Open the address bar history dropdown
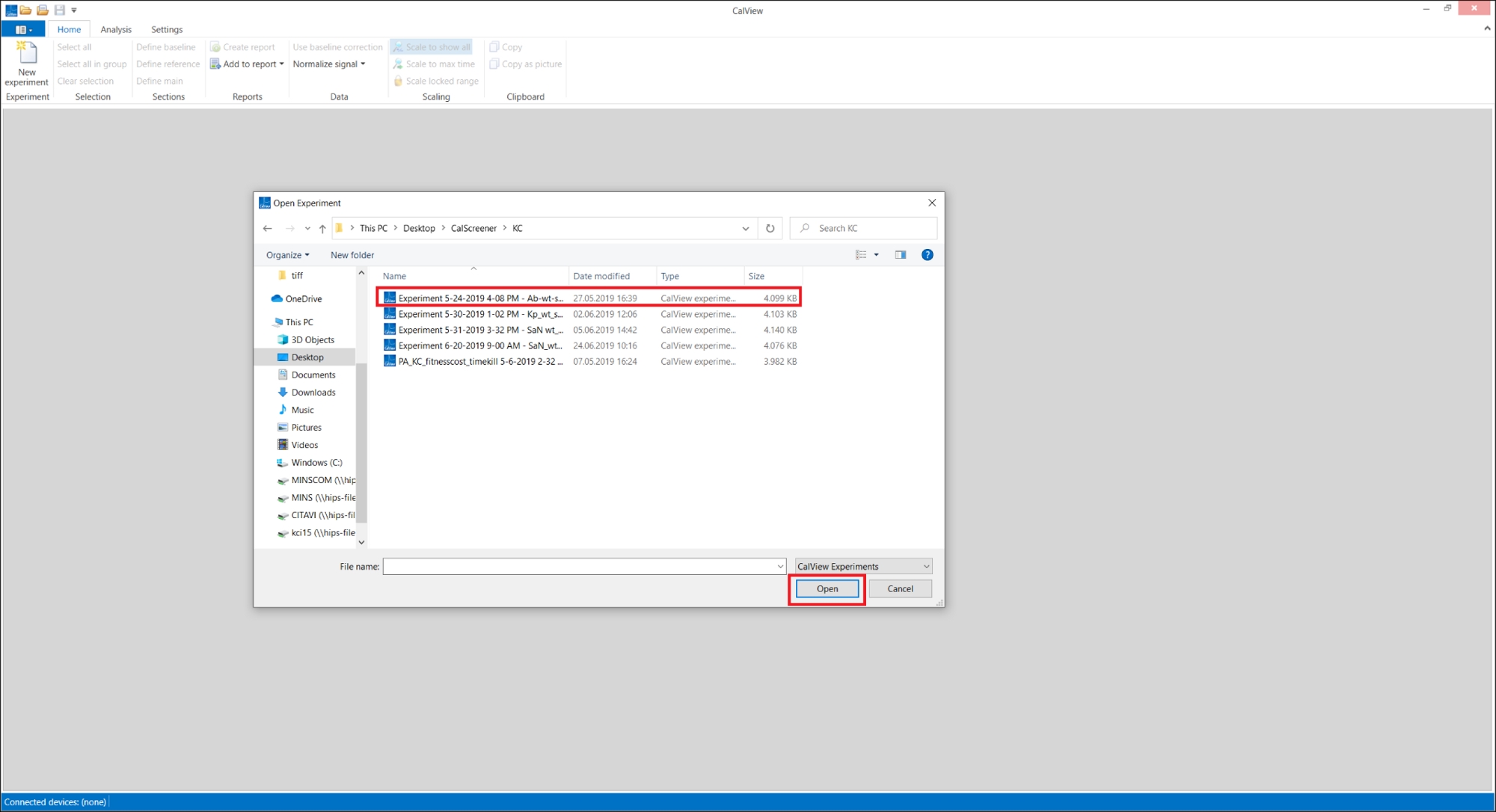This screenshot has height=812, width=1496. (745, 228)
